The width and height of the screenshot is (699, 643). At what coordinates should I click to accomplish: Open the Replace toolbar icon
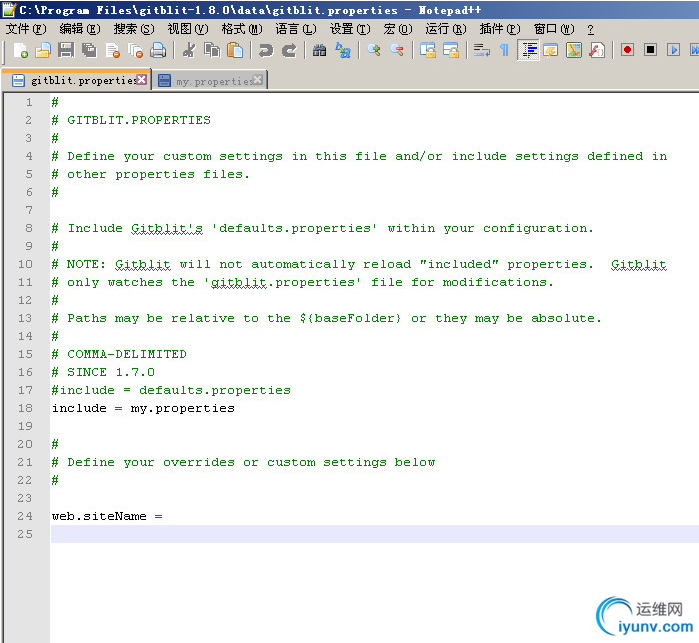click(343, 50)
